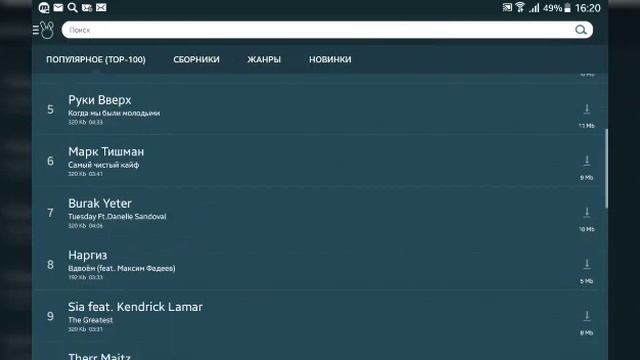Screen dimensions: 640x360
Task: Open the СБОРНИКИ tab
Action: [x=196, y=60]
